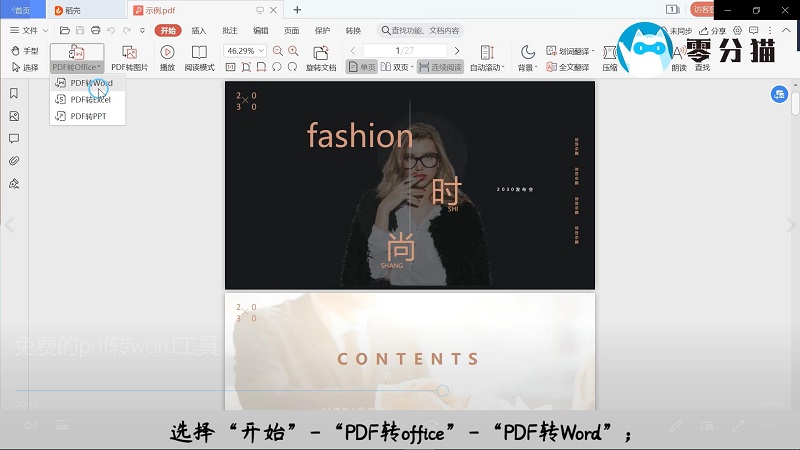Go to previous page arrow
The image size is (800, 450).
pos(353,51)
